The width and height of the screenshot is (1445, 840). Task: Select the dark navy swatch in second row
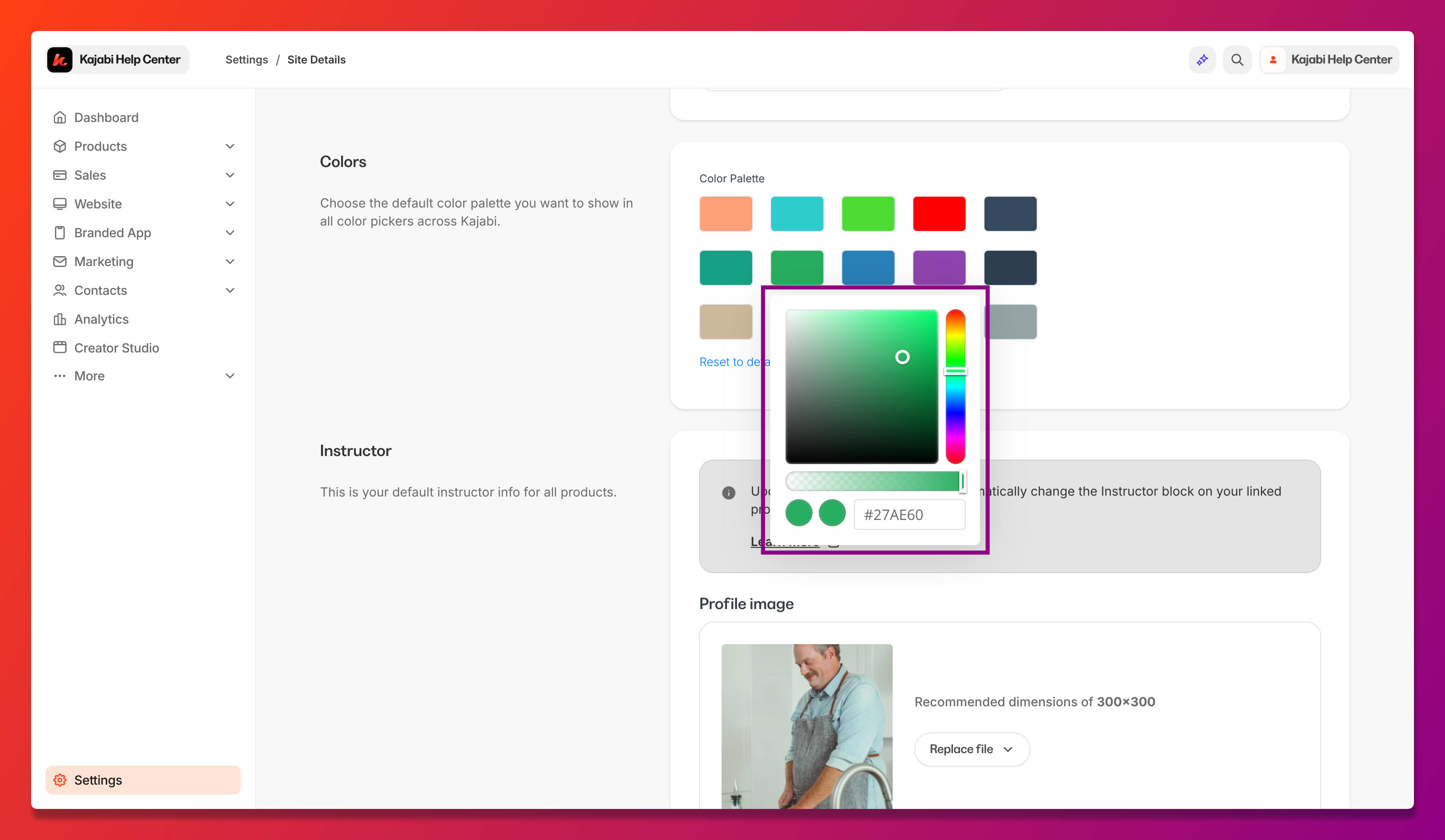(x=1010, y=267)
